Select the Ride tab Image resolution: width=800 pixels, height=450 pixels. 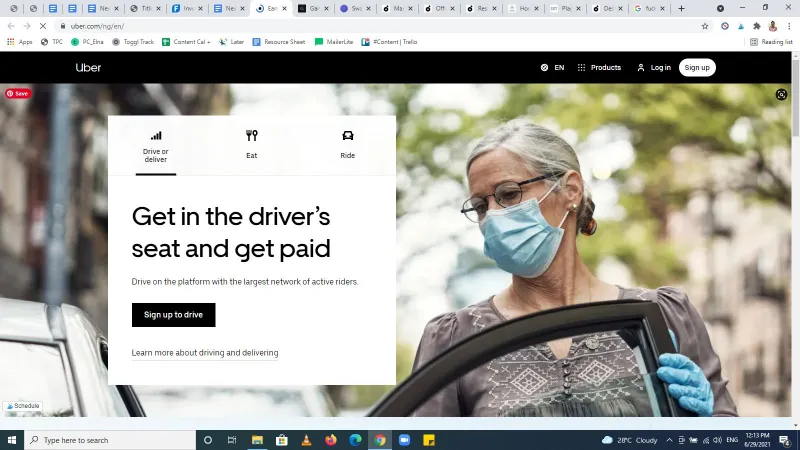(347, 145)
